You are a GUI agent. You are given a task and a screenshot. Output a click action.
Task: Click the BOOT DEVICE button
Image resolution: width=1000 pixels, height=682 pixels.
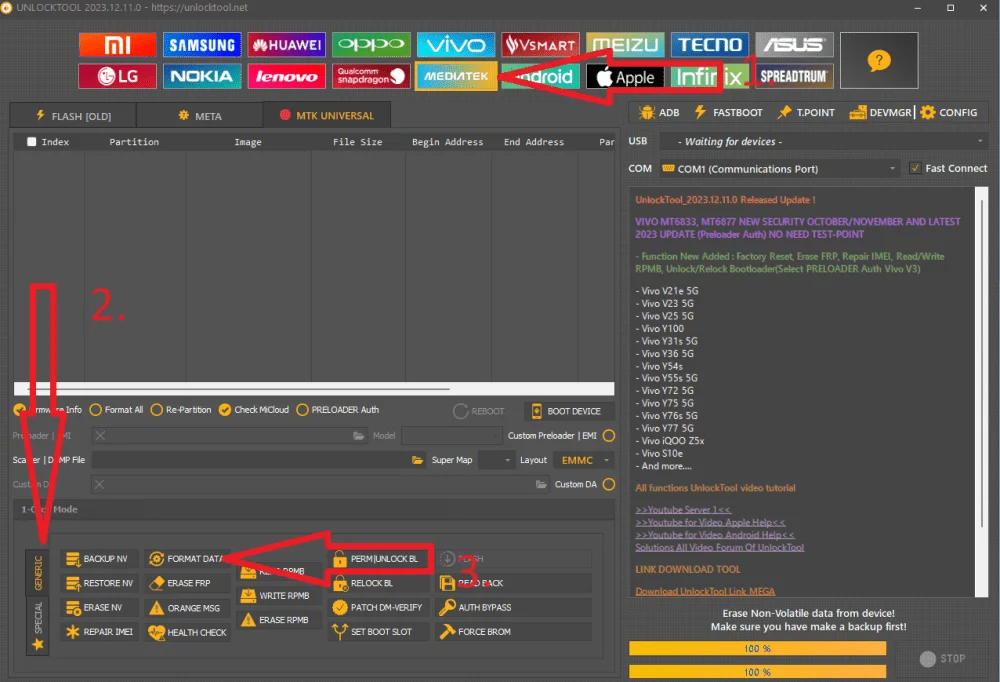click(569, 411)
